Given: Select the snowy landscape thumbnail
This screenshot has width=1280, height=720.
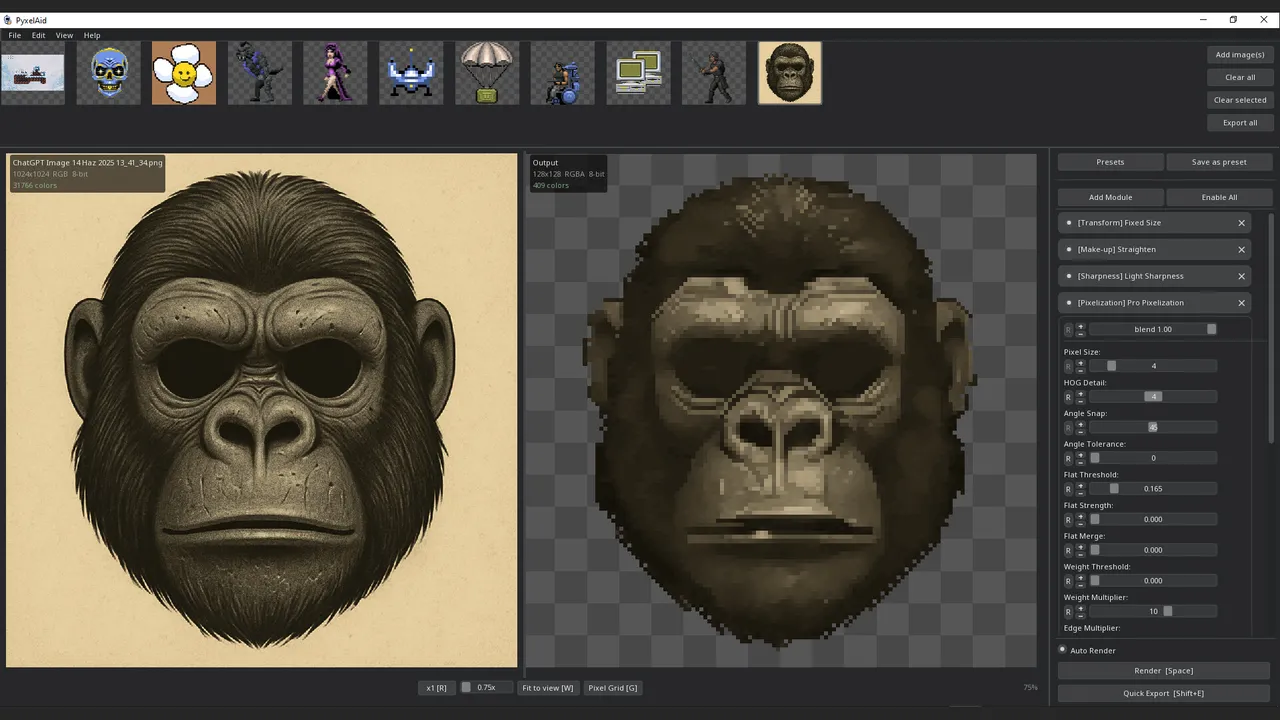Looking at the screenshot, I should (x=33, y=73).
